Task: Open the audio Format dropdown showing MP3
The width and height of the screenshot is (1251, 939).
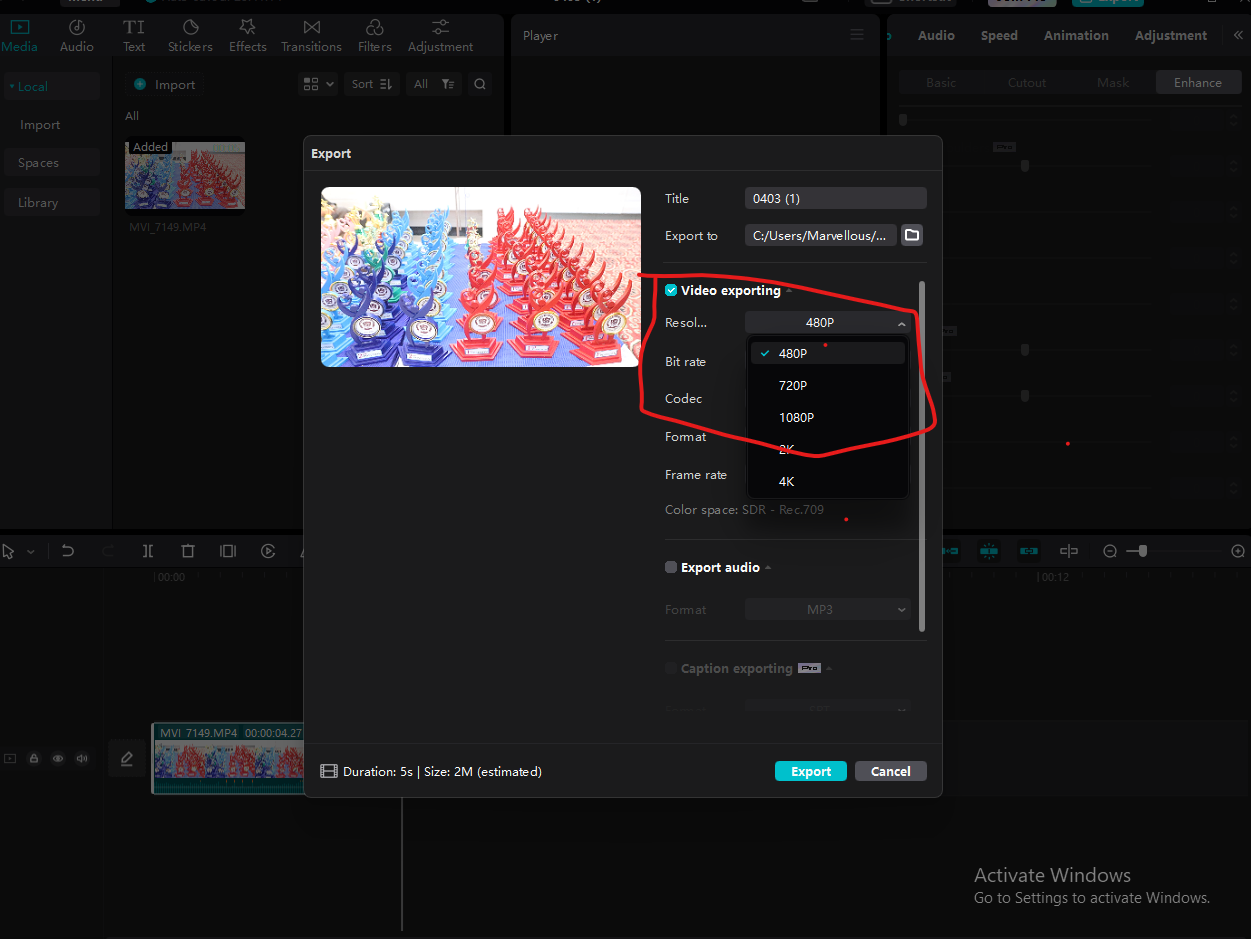Action: 827,609
